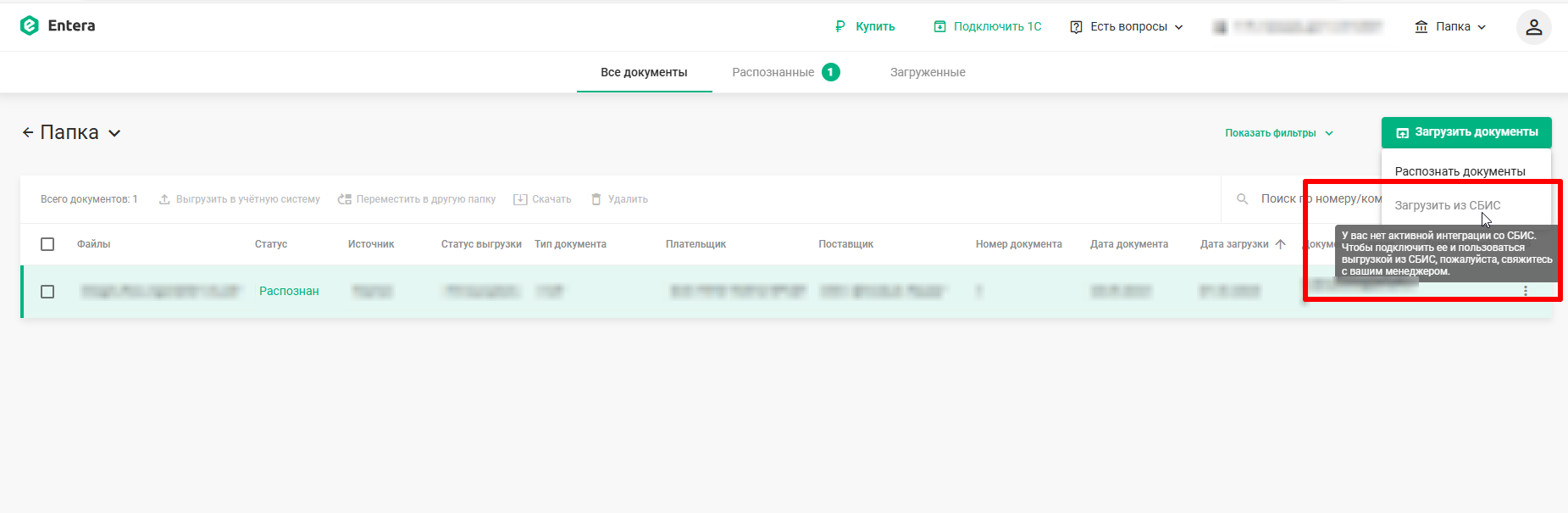Click the Источник column header

371,244
